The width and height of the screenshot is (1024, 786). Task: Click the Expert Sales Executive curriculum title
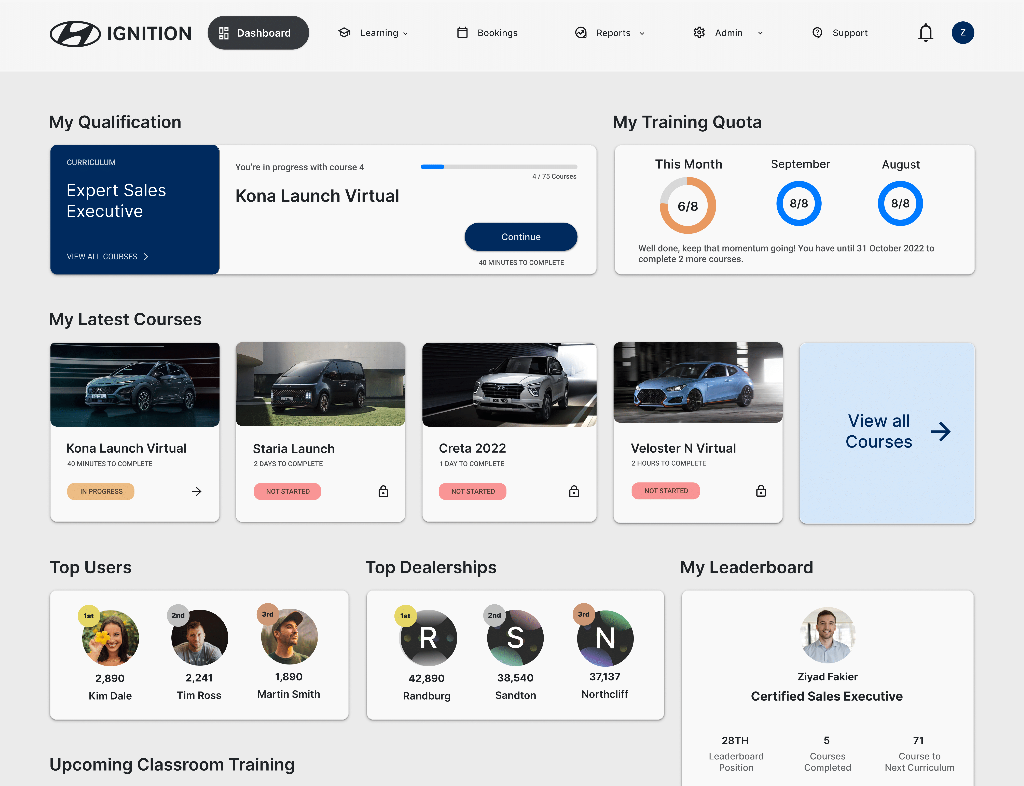(x=116, y=201)
